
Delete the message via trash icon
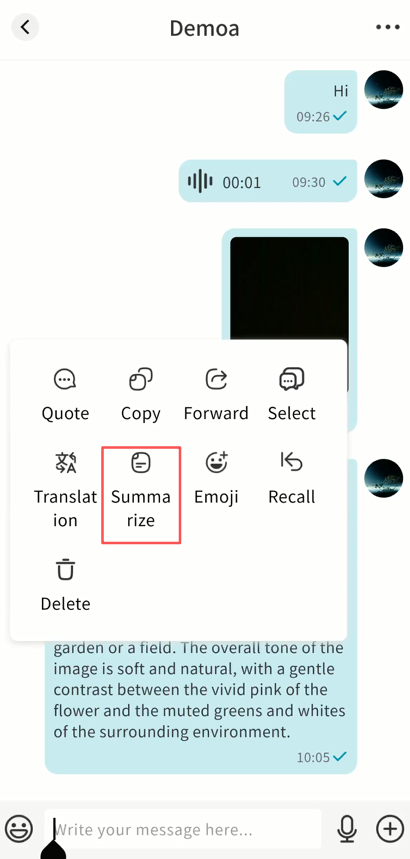(65, 570)
